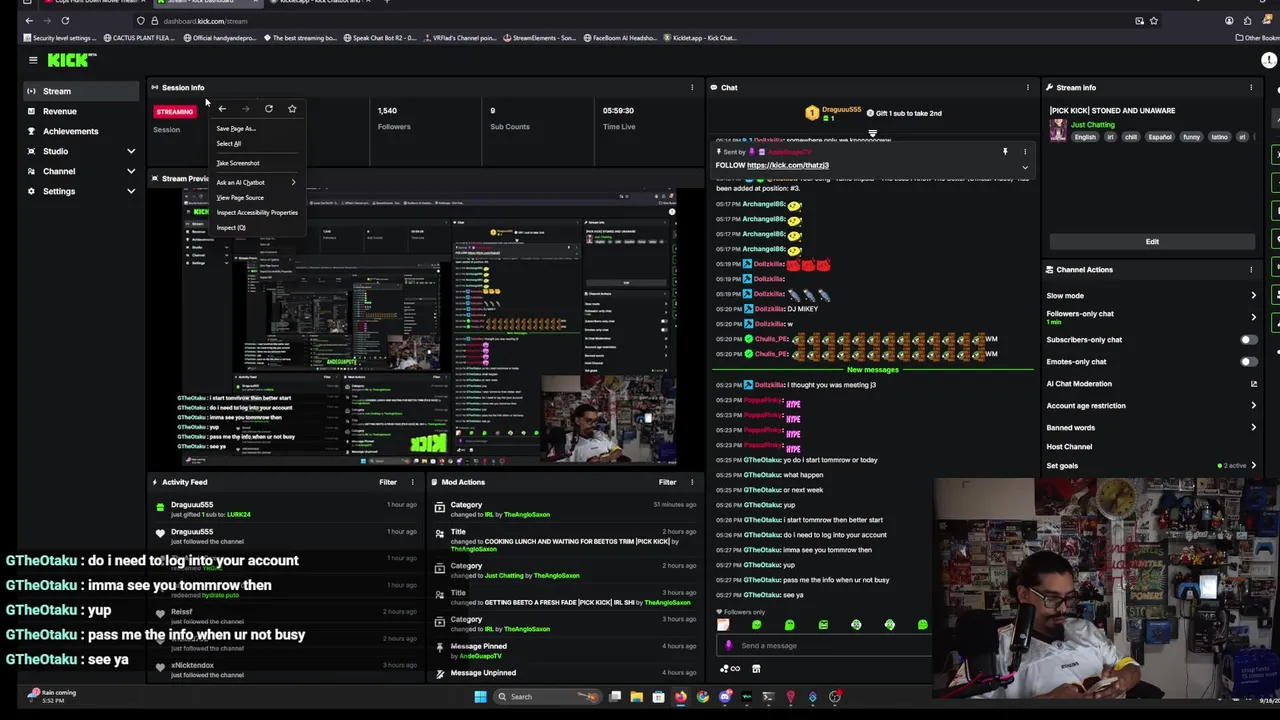This screenshot has height=720, width=1280.
Task: Choose Take Screenshot in the context menu
Action: click(256, 163)
